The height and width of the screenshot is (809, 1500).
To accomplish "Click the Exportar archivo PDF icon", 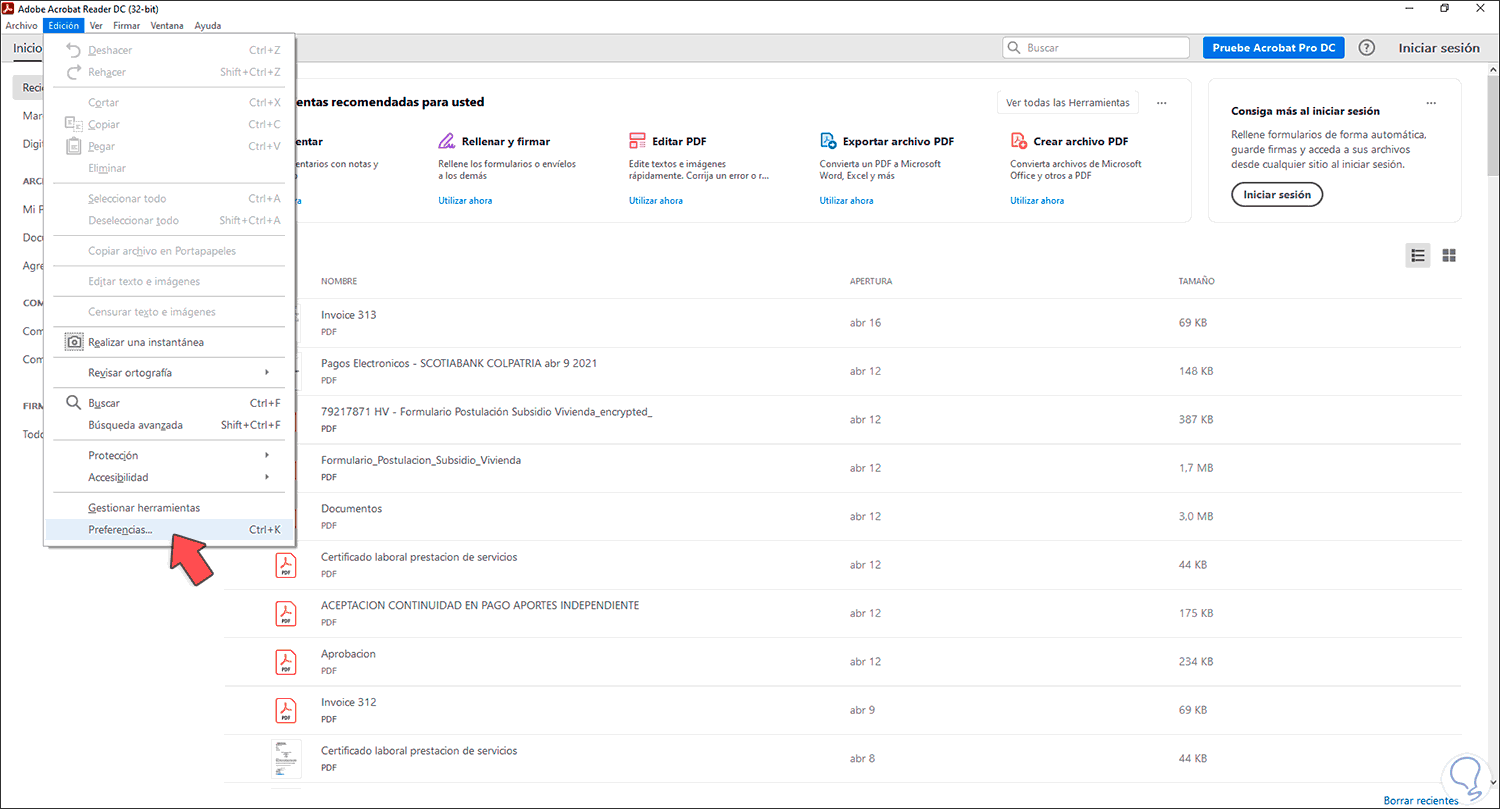I will coord(828,141).
